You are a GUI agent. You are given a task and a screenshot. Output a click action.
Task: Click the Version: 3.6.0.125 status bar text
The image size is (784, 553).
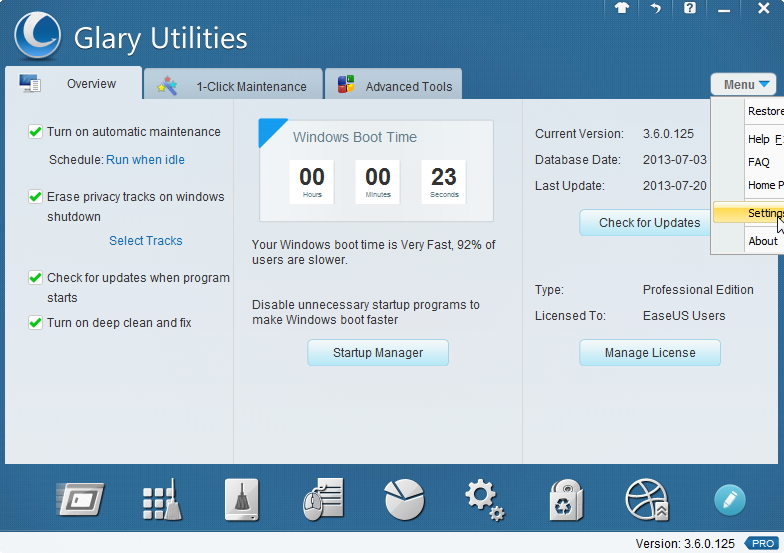point(685,544)
